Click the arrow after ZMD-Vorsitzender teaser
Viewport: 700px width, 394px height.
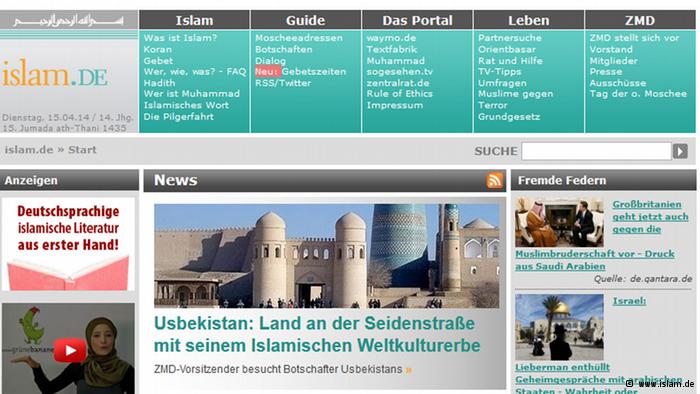408,370
